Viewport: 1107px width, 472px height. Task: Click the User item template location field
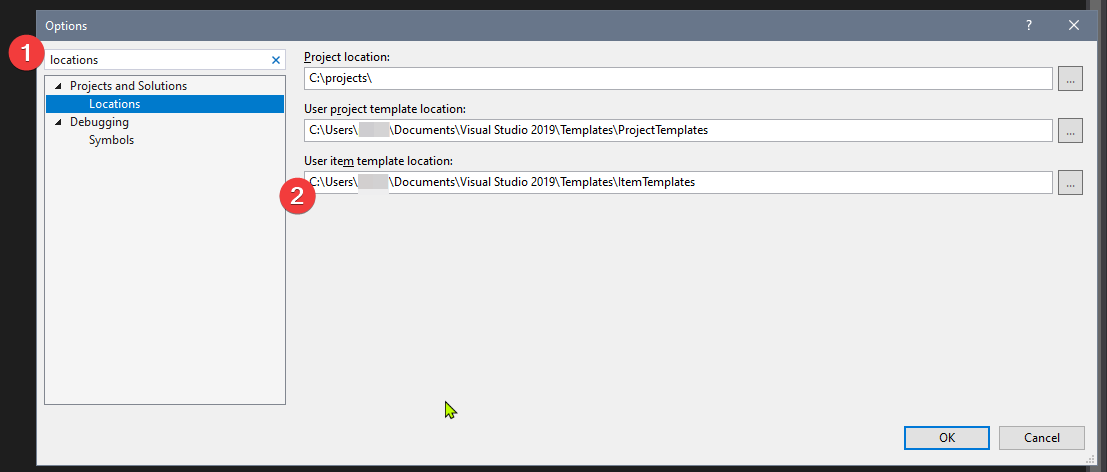pos(678,182)
